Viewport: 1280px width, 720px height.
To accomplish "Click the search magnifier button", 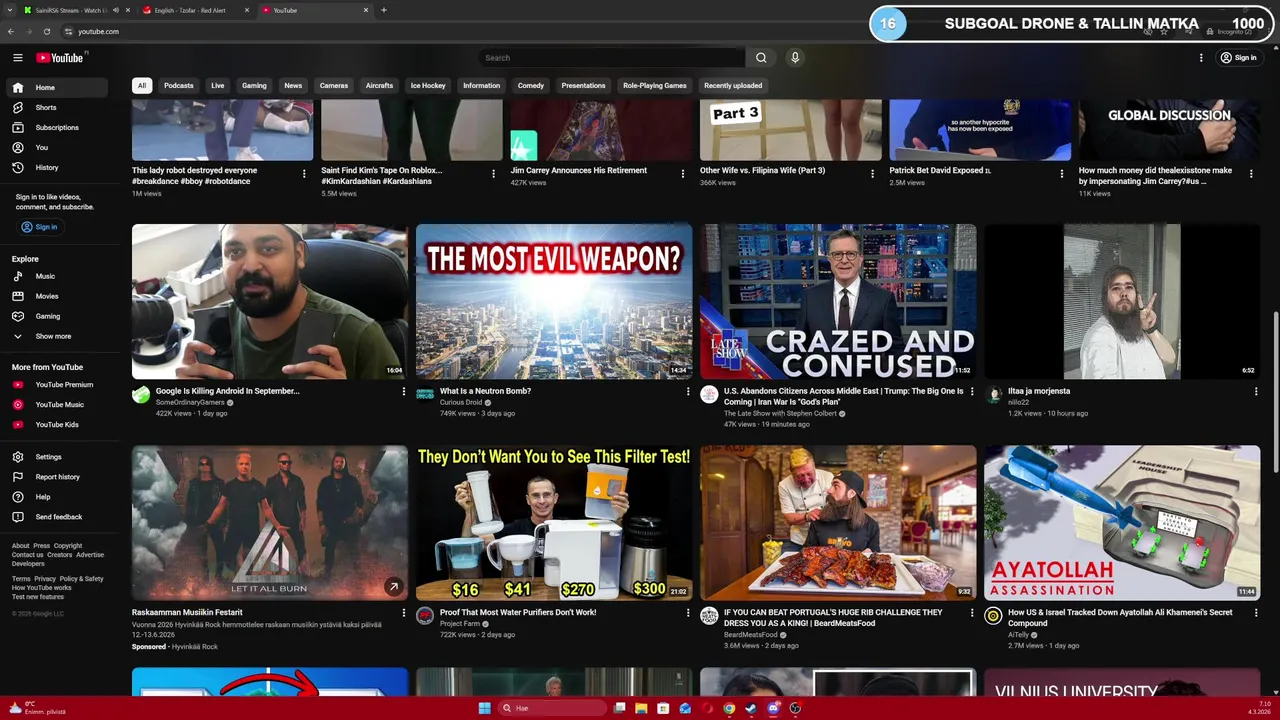I will (761, 58).
